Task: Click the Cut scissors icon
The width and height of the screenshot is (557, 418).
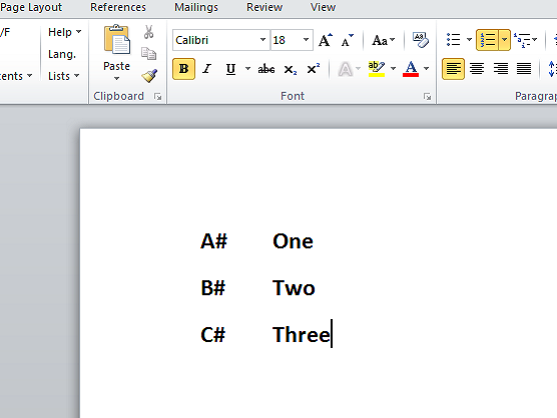Action: click(148, 32)
